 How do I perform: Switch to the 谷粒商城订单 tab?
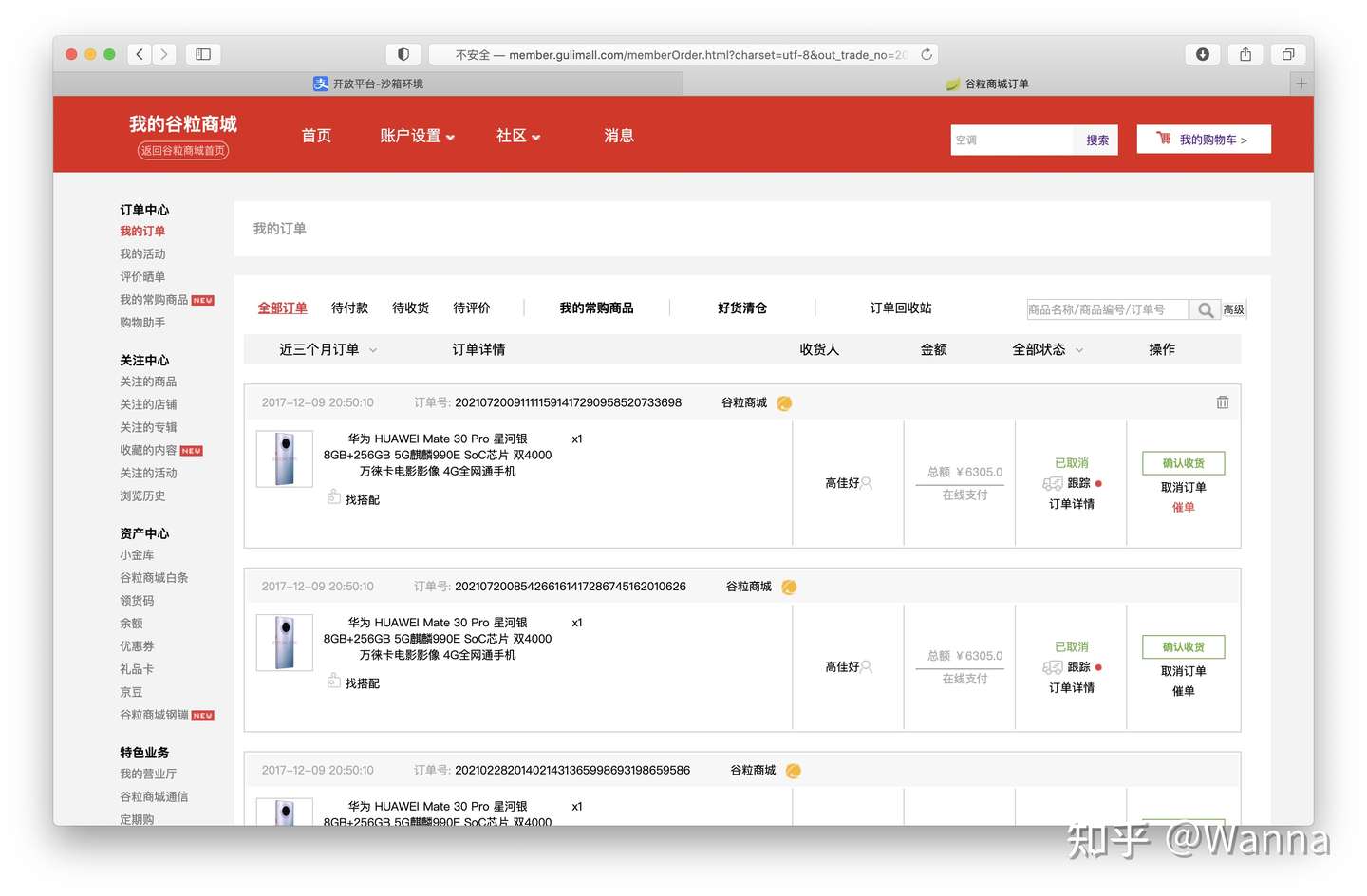987,84
